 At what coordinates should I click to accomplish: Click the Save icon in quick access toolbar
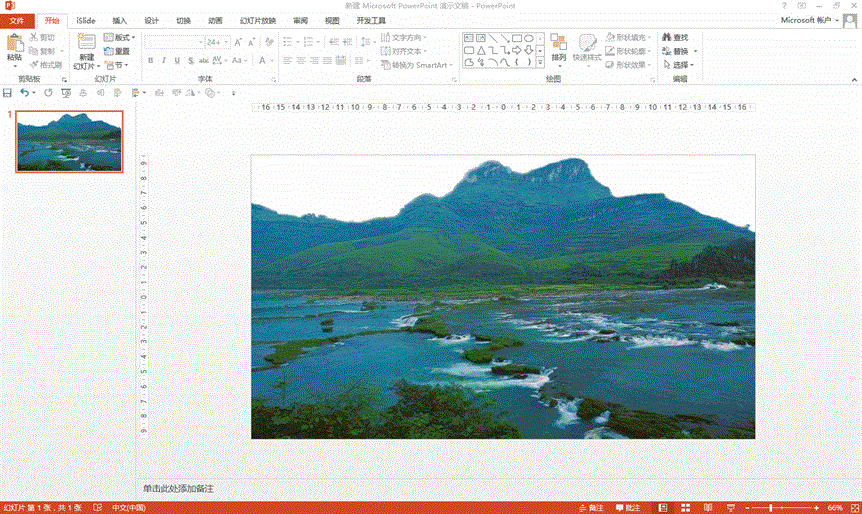(x=8, y=93)
